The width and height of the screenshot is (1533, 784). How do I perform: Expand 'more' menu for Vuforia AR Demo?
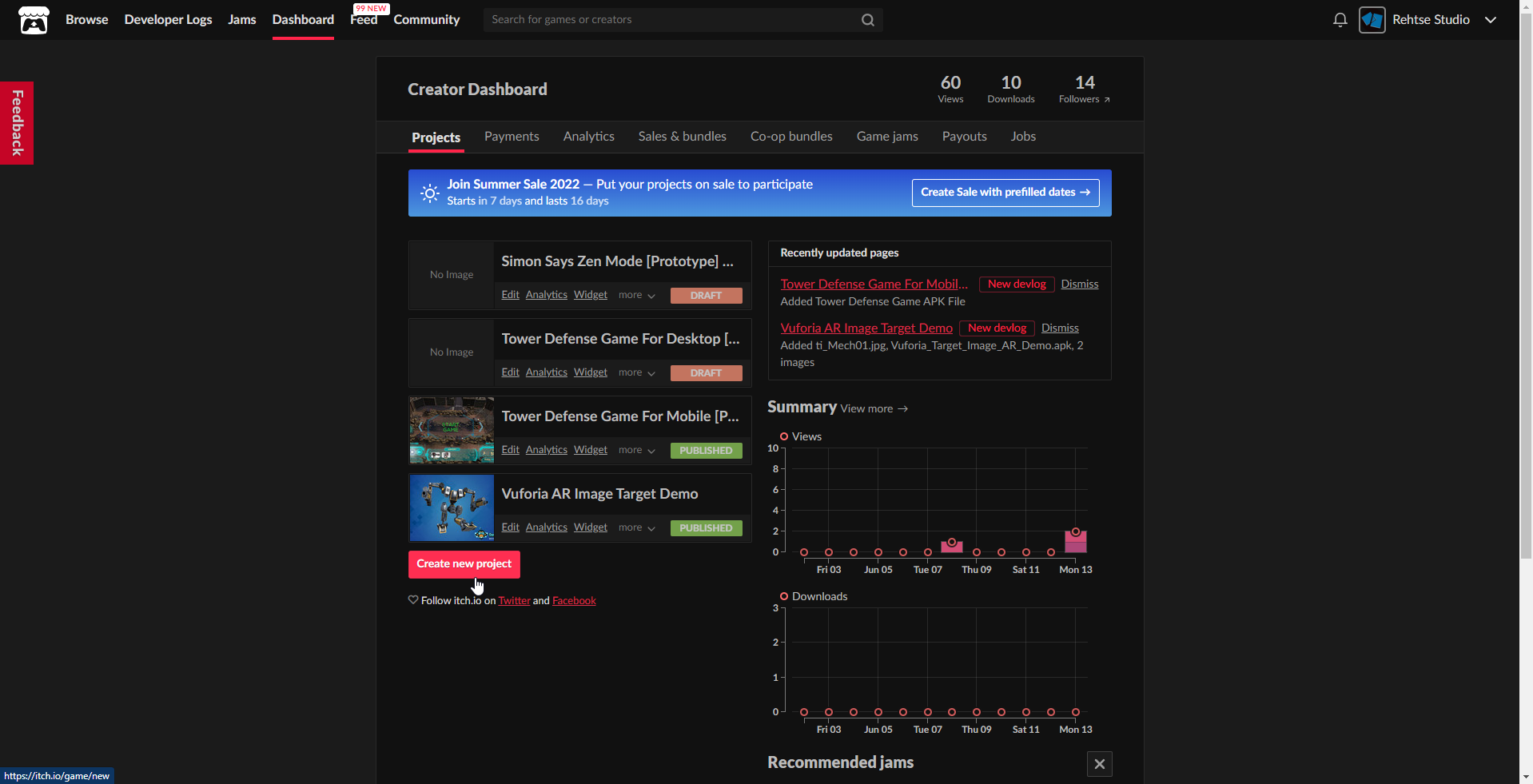637,527
